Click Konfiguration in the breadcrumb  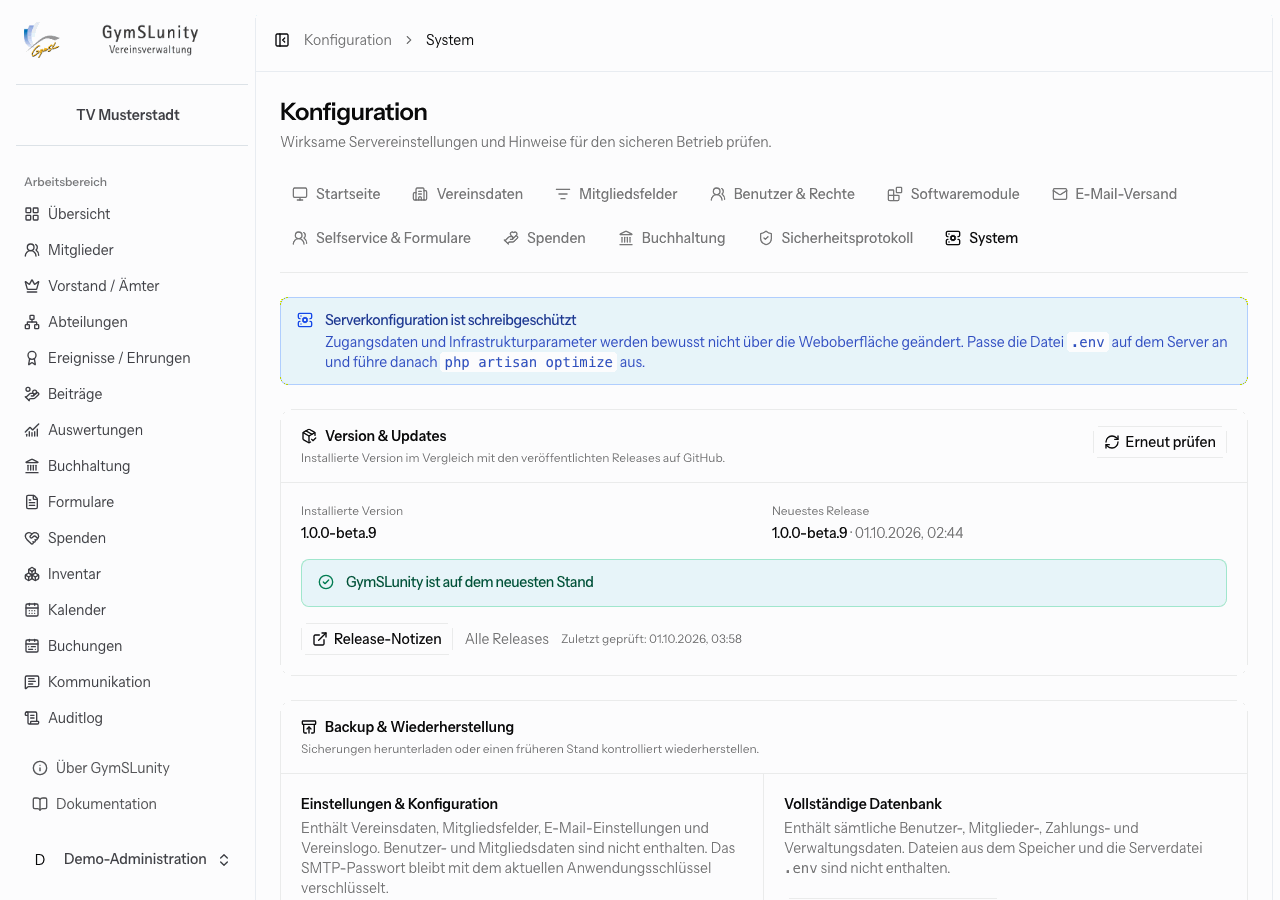[x=348, y=40]
